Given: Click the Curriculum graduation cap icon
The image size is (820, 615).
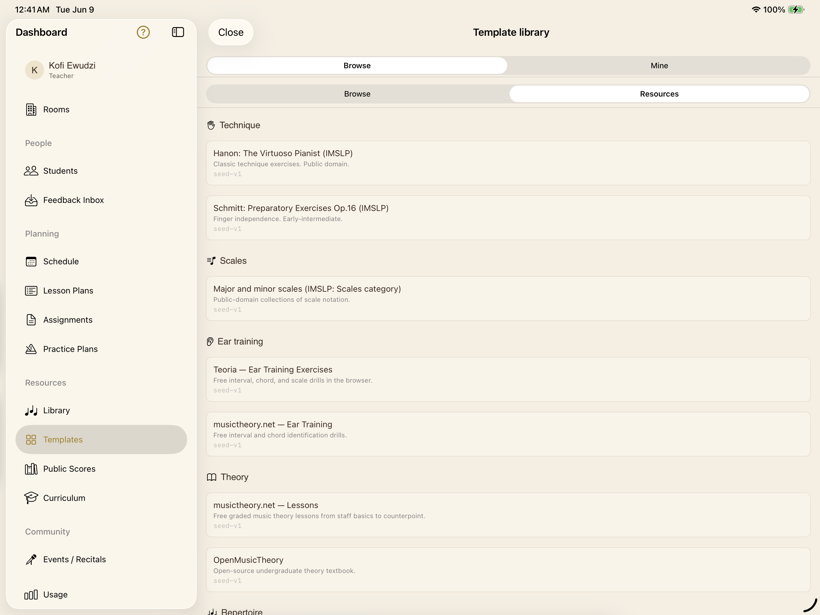Looking at the screenshot, I should pyautogui.click(x=31, y=498).
